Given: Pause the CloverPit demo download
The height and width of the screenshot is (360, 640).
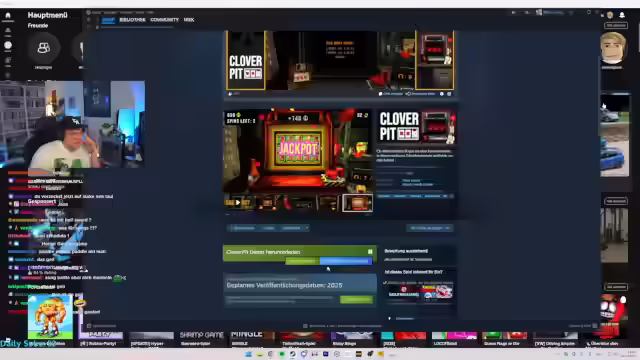Looking at the screenshot, I should click(370, 252).
